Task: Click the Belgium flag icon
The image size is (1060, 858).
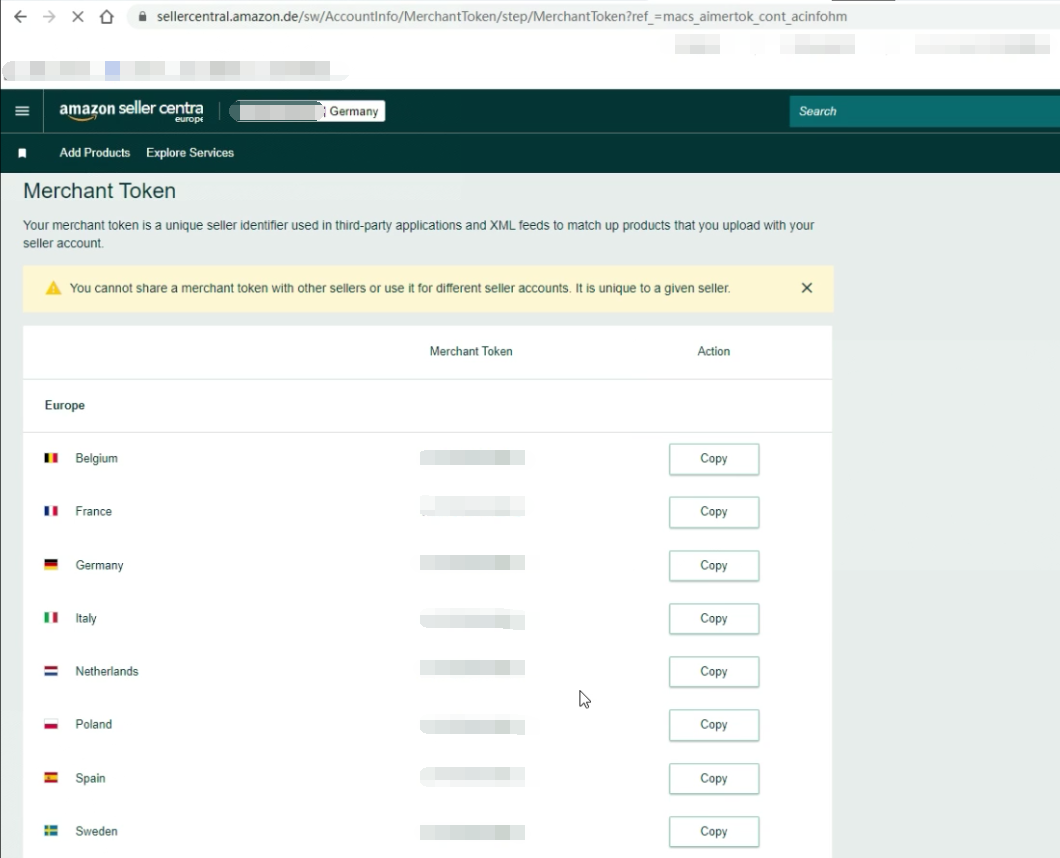Action: [51, 458]
